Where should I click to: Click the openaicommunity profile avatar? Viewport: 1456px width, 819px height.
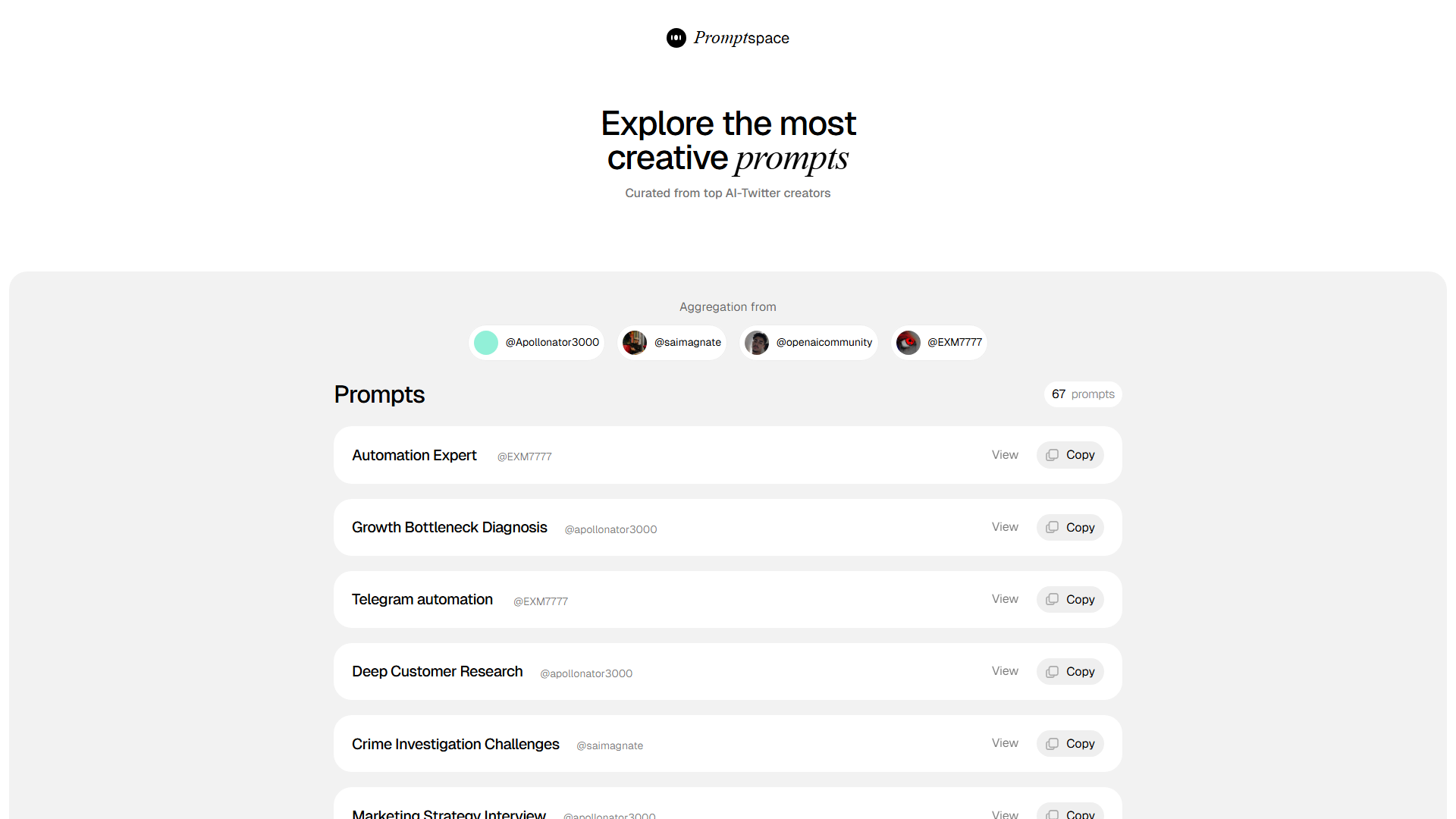pyautogui.click(x=757, y=343)
